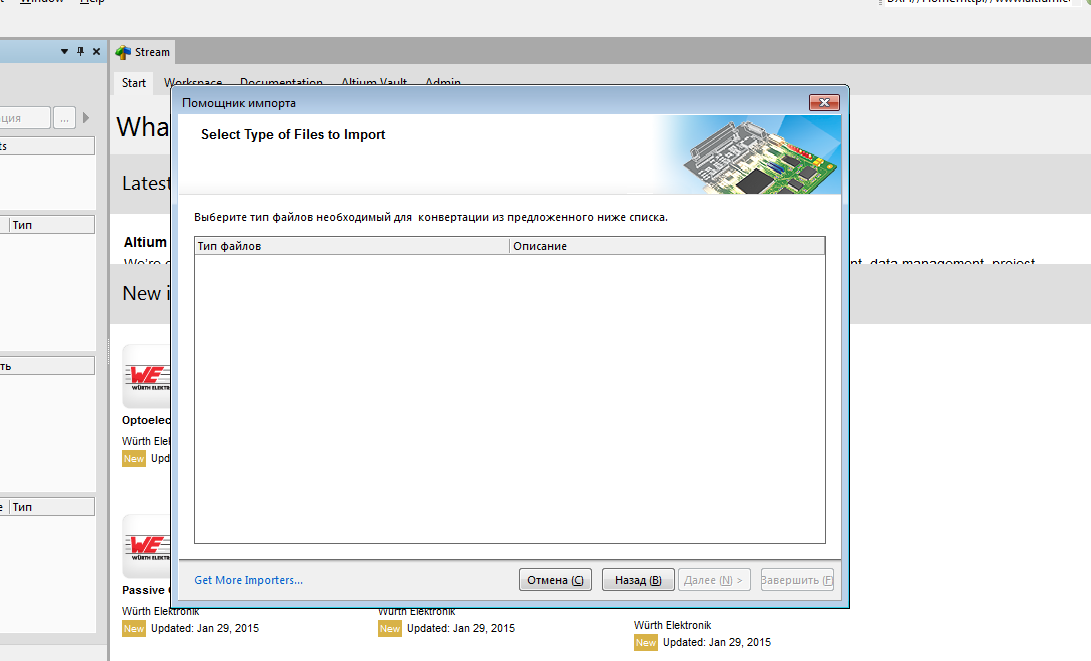Open the Help menu
Screen dimensions: 1091x661
click(x=92, y=1)
